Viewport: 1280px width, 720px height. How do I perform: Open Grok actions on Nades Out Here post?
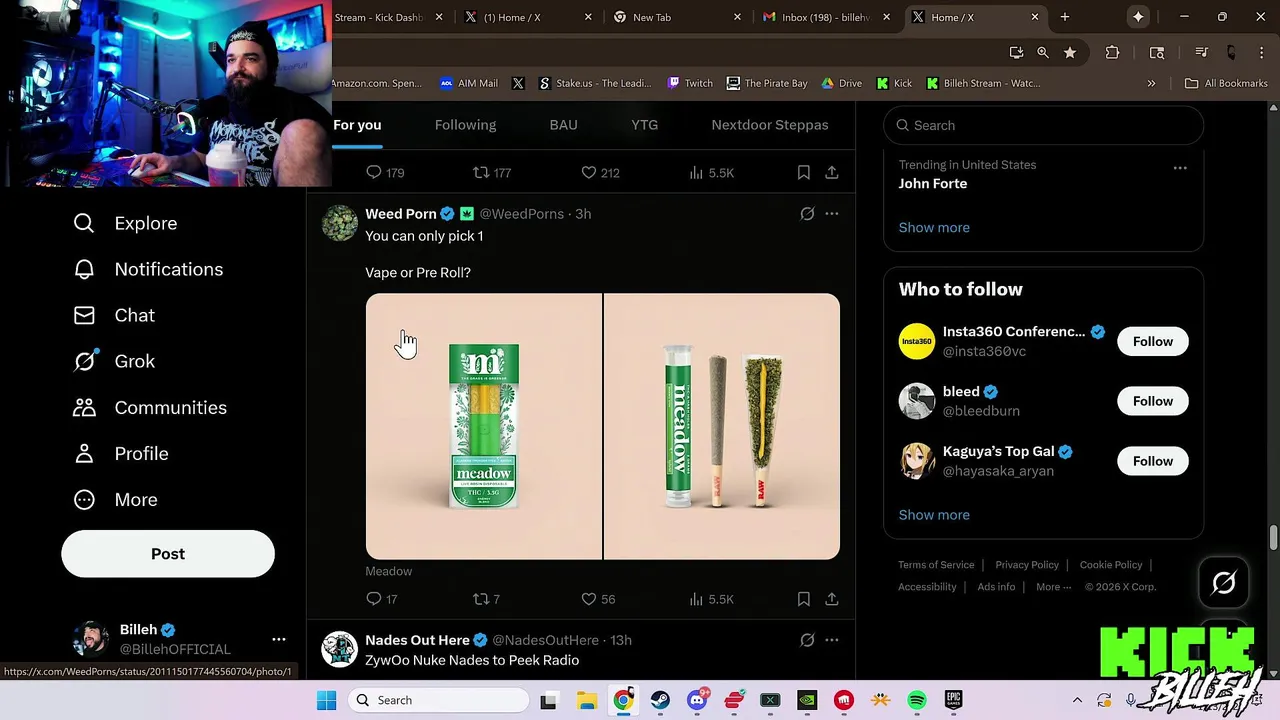(x=807, y=640)
